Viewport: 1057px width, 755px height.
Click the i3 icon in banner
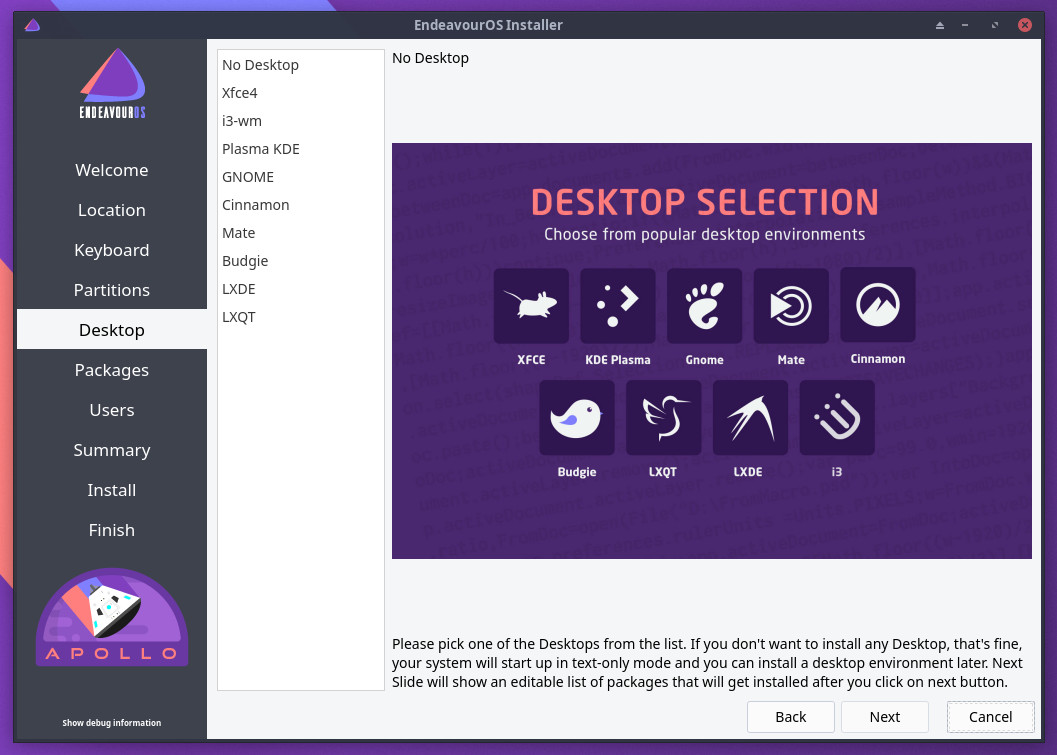pos(837,418)
